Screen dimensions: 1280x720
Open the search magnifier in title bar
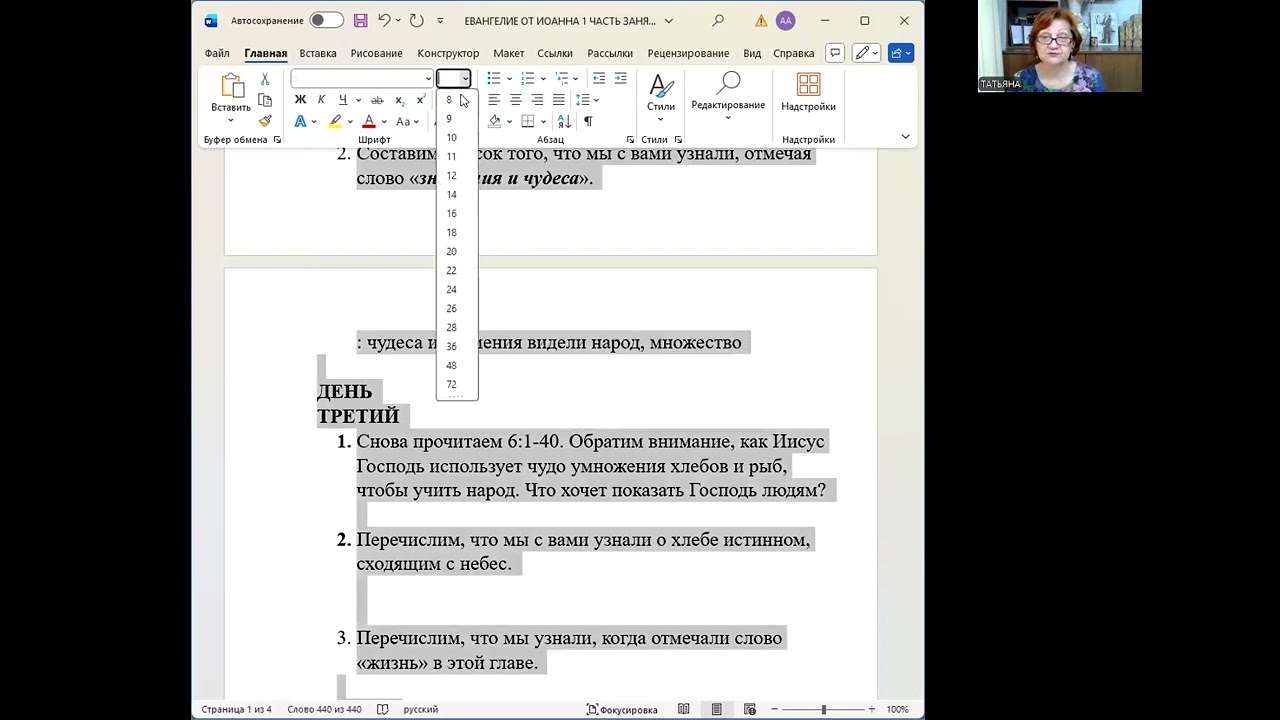pos(718,20)
